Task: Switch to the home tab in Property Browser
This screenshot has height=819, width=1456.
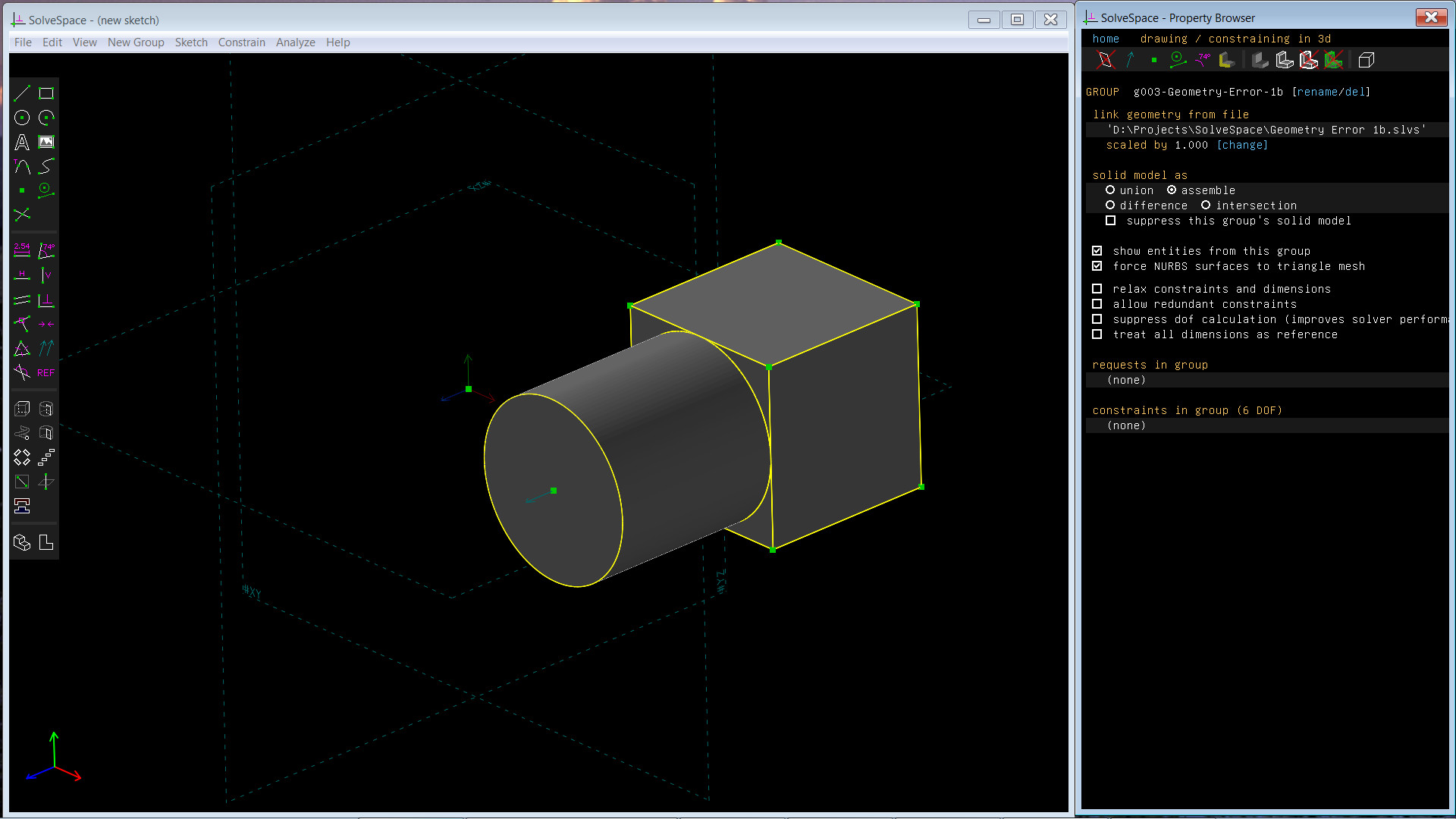Action: [x=1105, y=38]
